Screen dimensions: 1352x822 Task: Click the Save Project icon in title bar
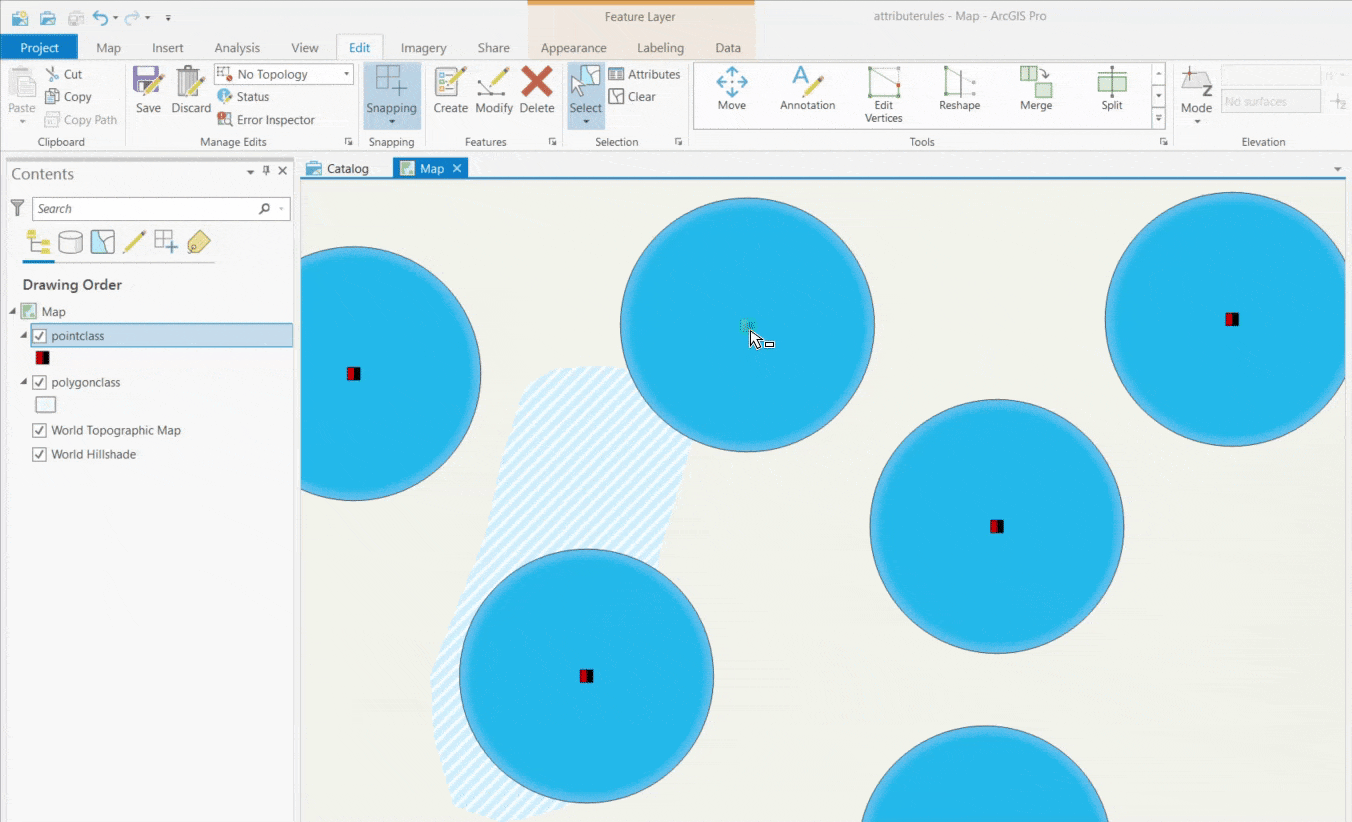(76, 17)
